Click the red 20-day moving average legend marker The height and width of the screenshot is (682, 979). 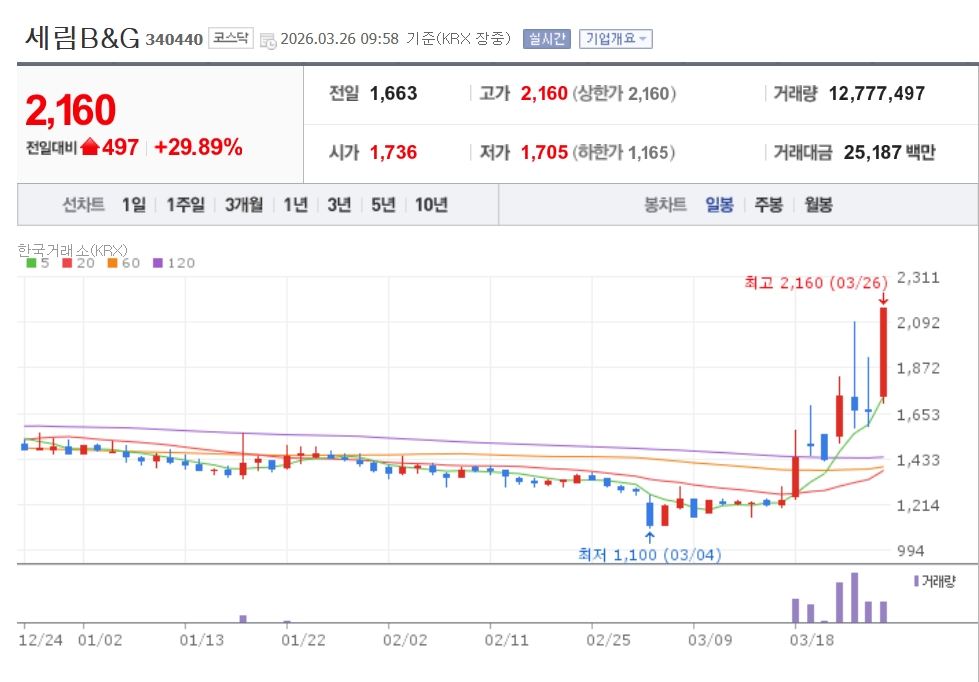[x=67, y=263]
